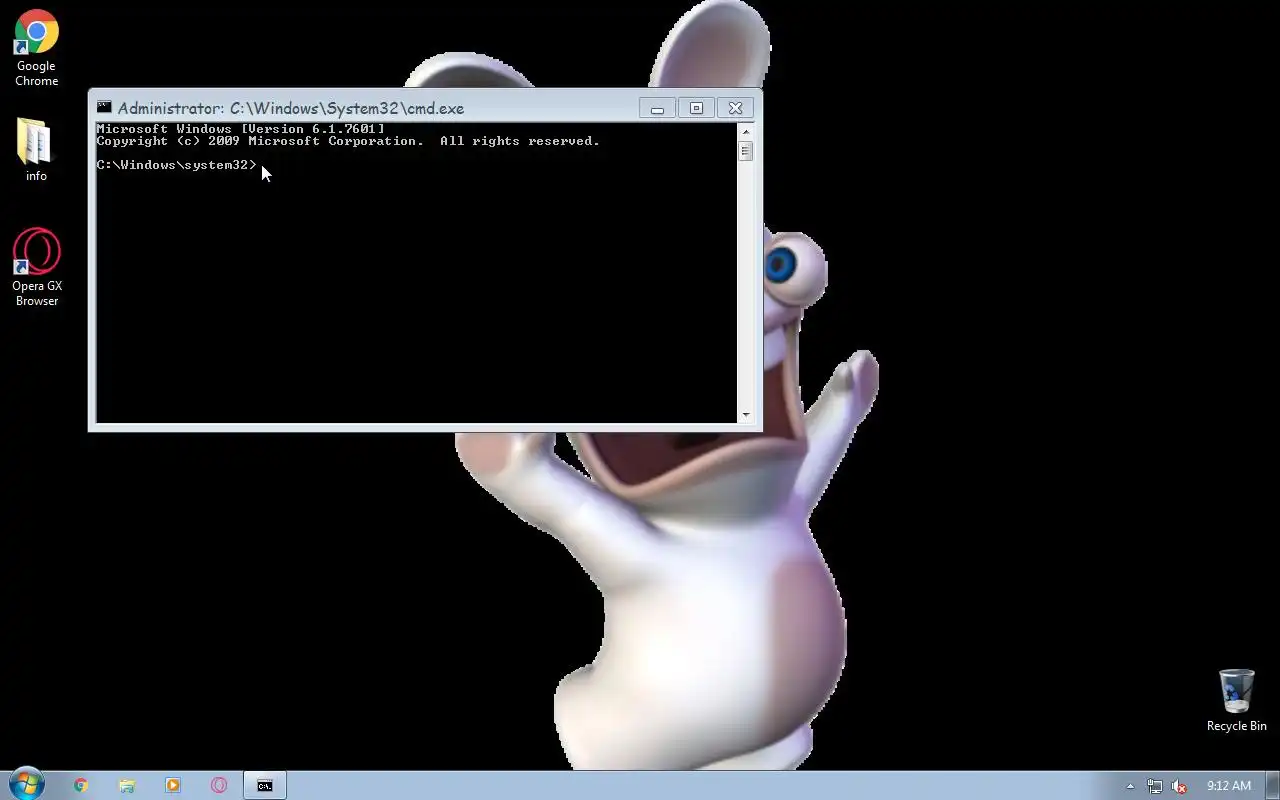The width and height of the screenshot is (1280, 800).
Task: Click the console scrollbar up arrow
Action: 745,131
